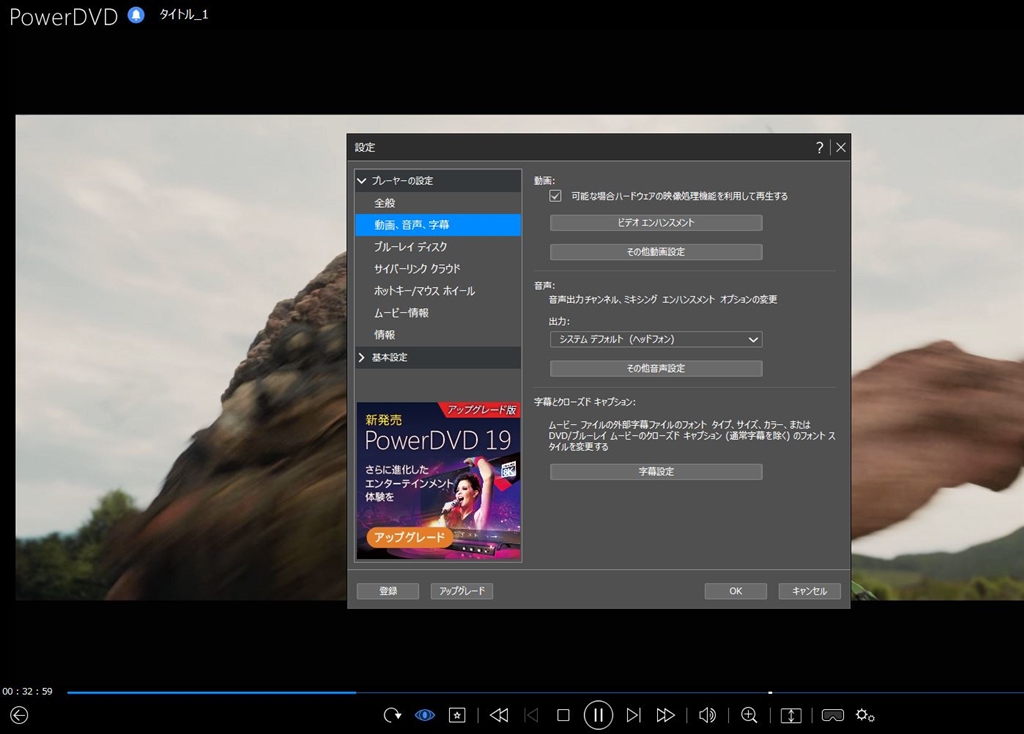Select ブルーレイ ディスク settings item
The width and height of the screenshot is (1024, 734).
[x=438, y=247]
